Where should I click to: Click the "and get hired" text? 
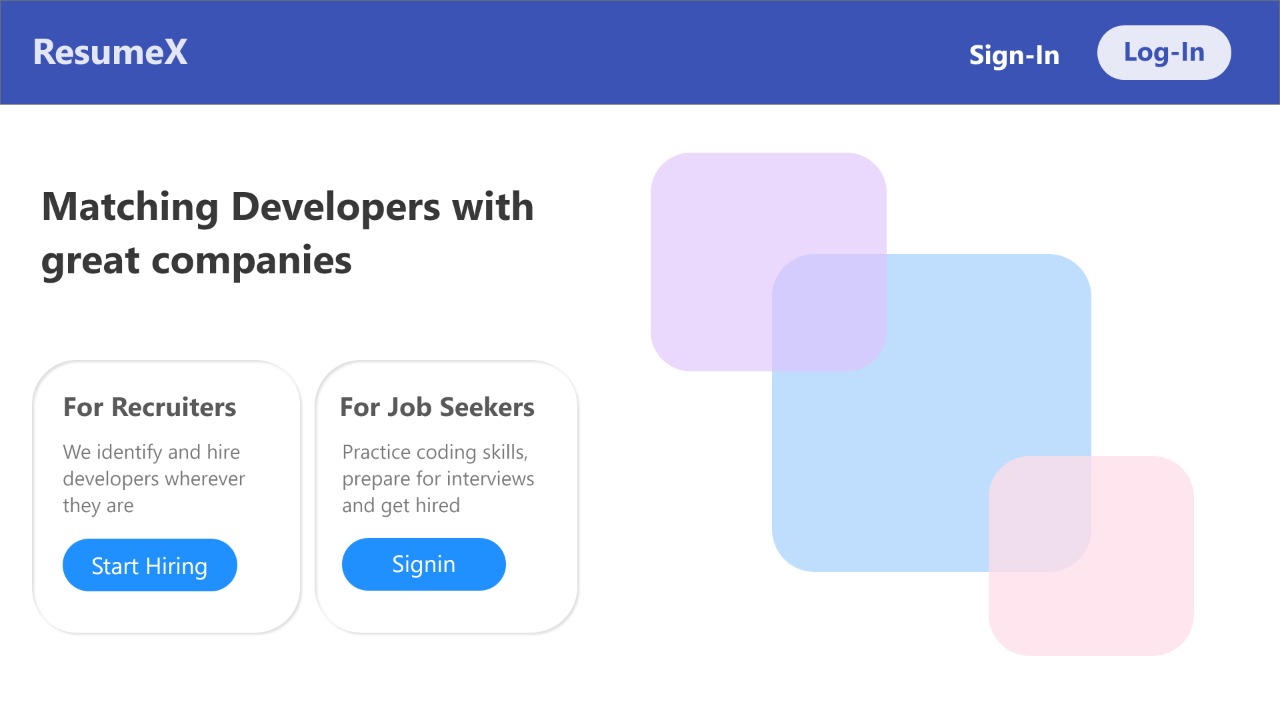[401, 506]
